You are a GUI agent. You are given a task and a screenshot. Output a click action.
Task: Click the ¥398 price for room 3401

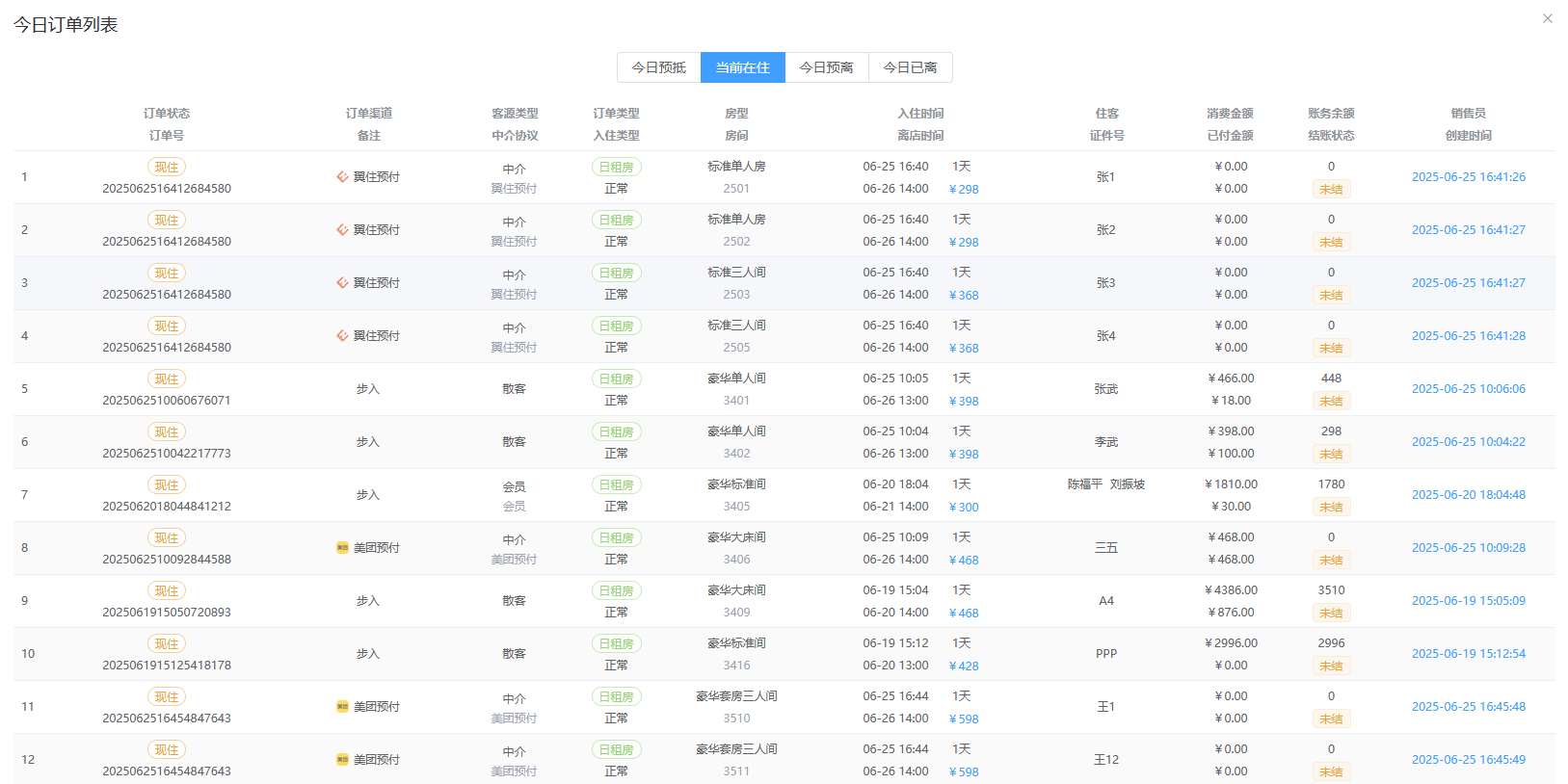click(x=964, y=402)
